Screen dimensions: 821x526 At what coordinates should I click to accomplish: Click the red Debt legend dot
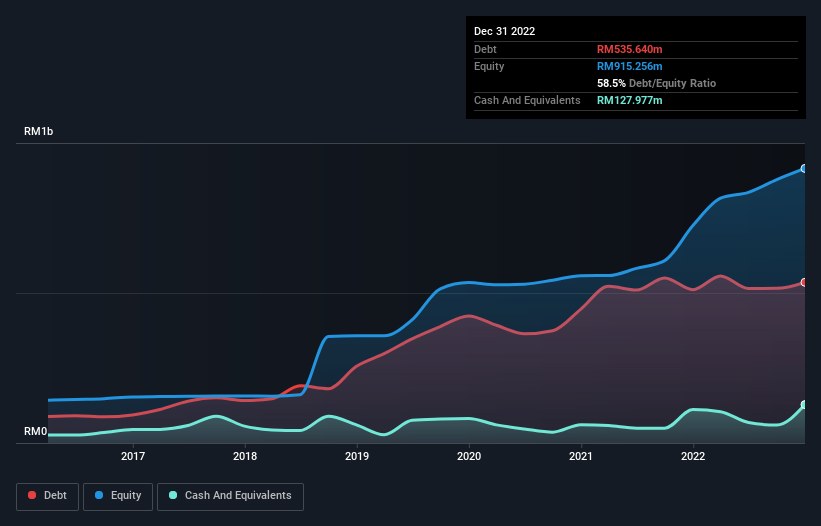(32, 495)
